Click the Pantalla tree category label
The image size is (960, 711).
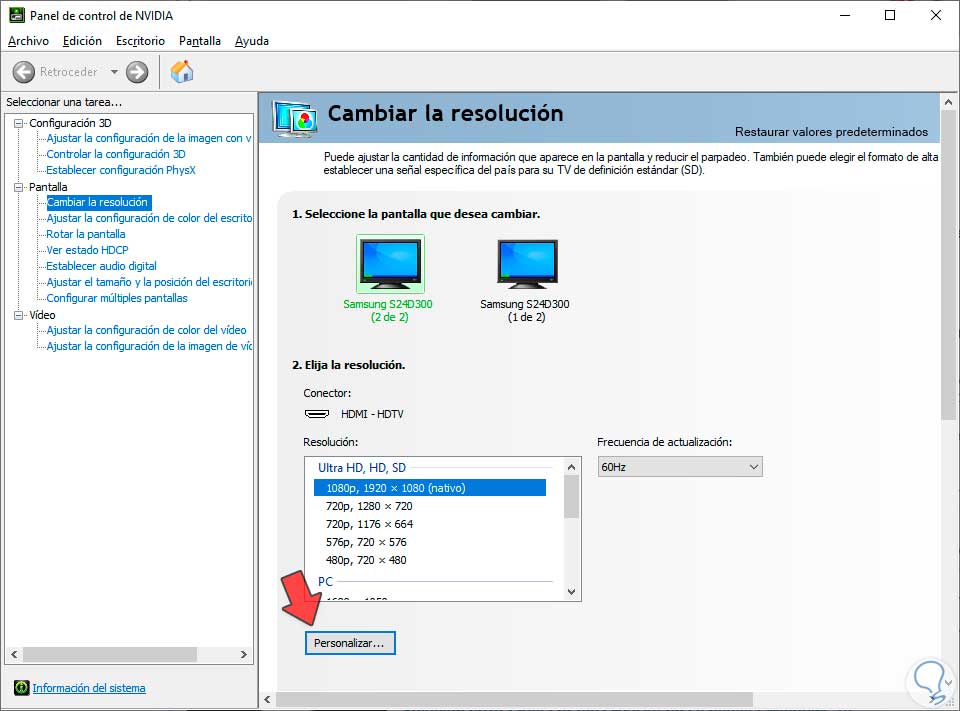[x=48, y=187]
